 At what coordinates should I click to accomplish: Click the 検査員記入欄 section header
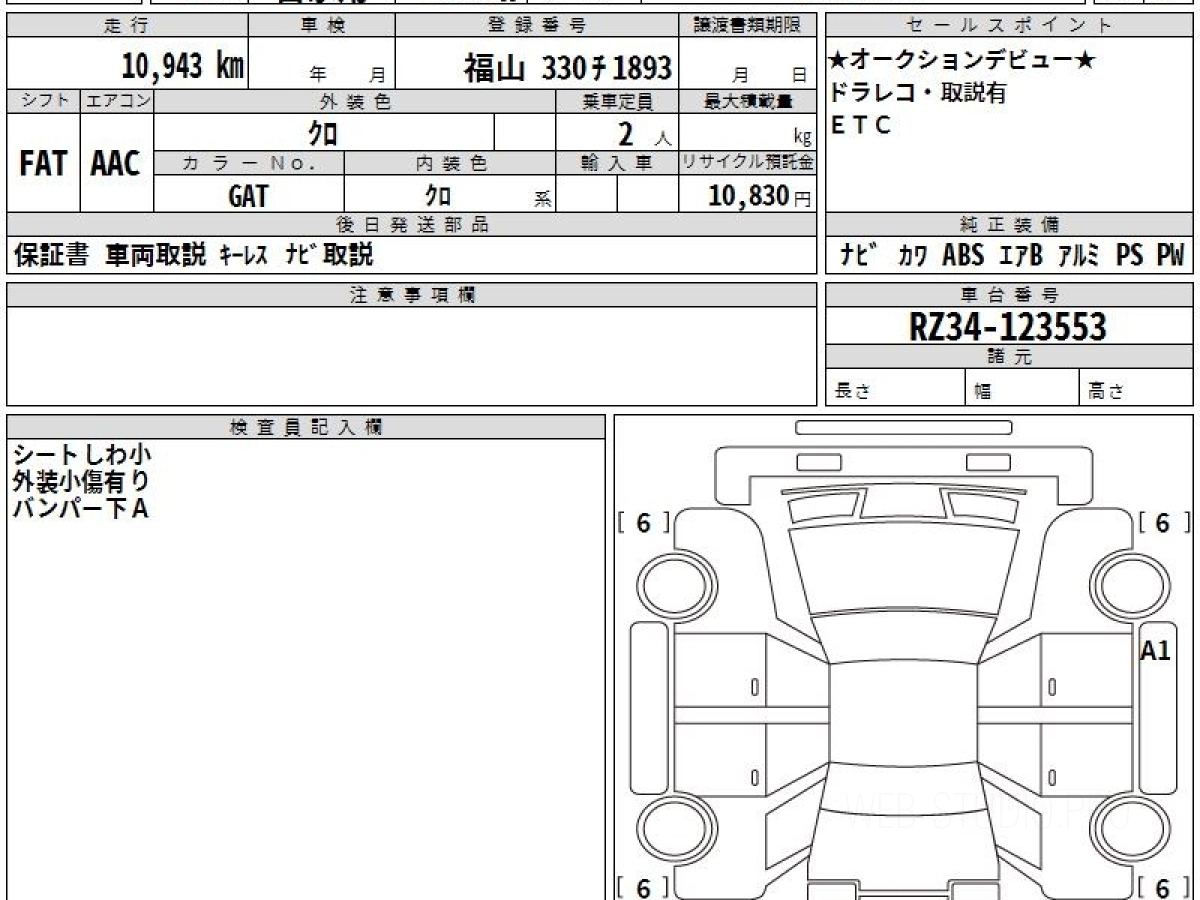306,427
